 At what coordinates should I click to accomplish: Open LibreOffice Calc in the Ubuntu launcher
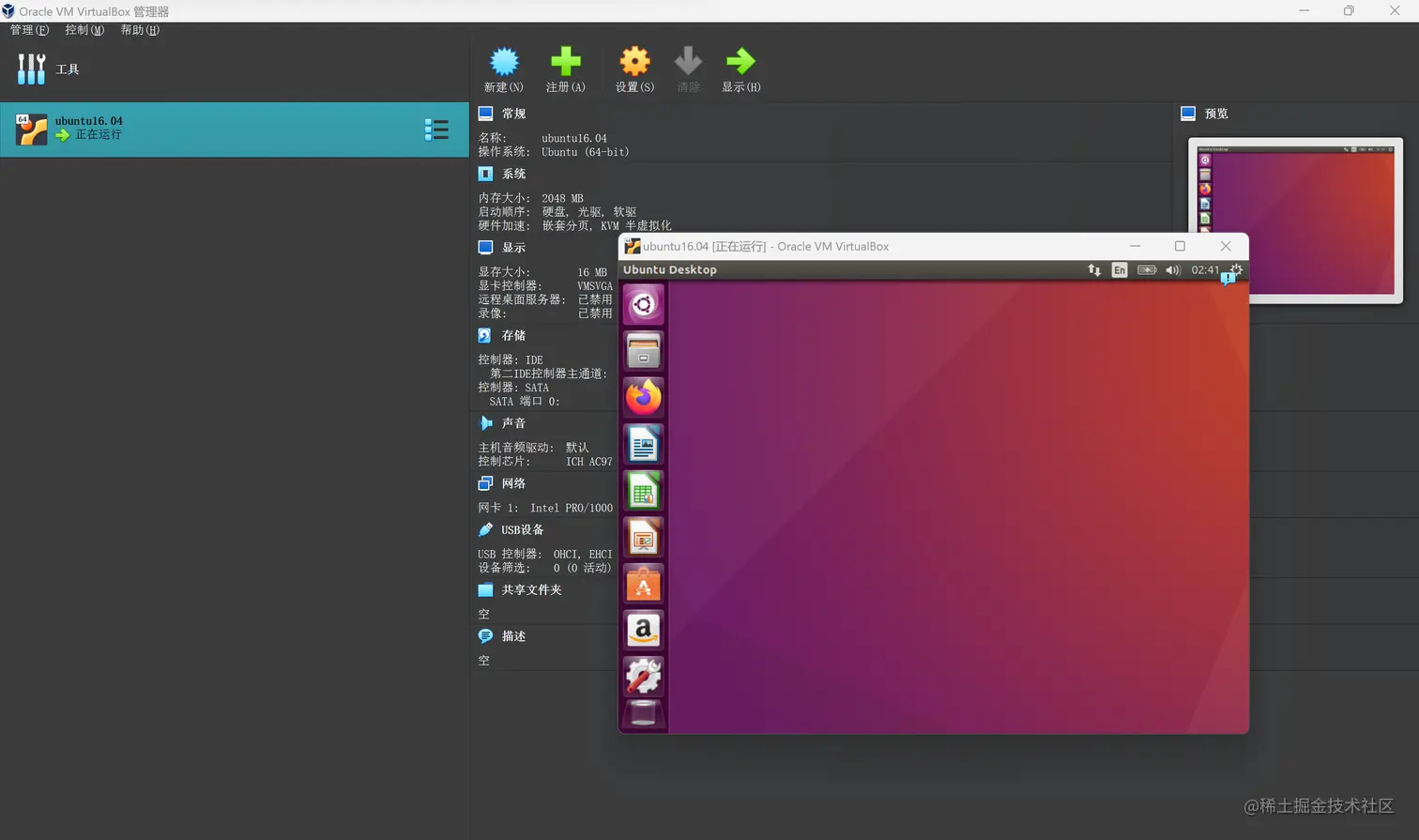click(643, 491)
